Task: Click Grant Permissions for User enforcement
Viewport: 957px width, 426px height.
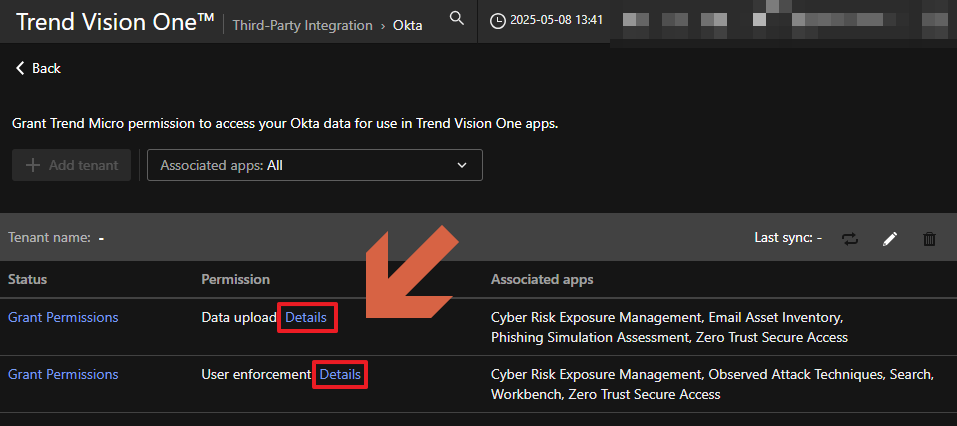Action: coord(63,374)
